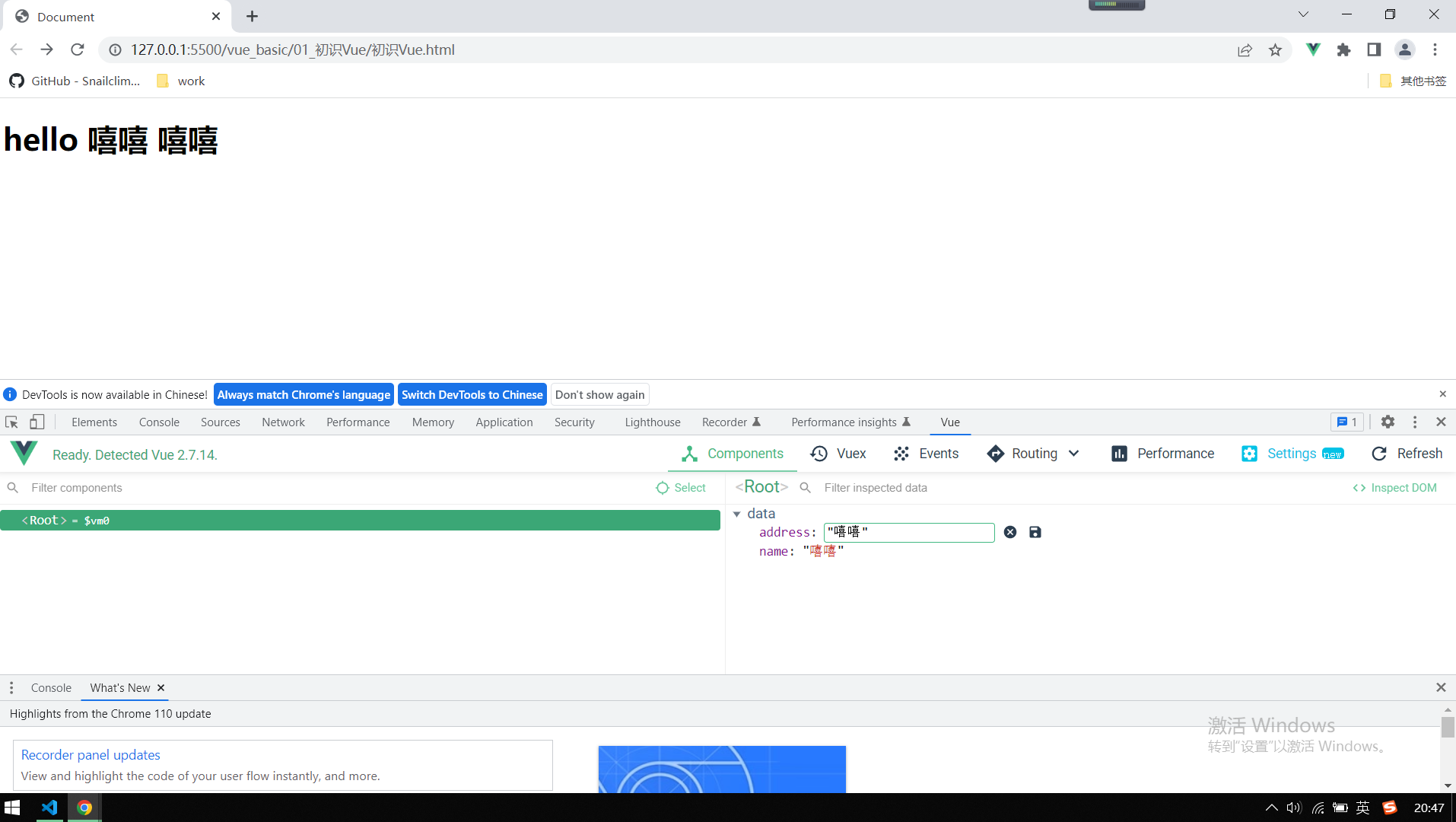
Task: Click Switch DevTools to Chinese
Action: click(x=472, y=394)
